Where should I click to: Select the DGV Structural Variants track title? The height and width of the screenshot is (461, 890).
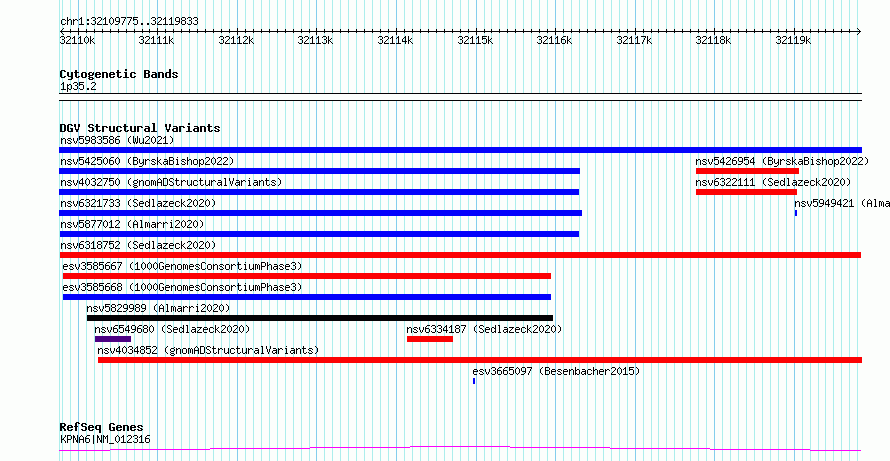(x=140, y=128)
